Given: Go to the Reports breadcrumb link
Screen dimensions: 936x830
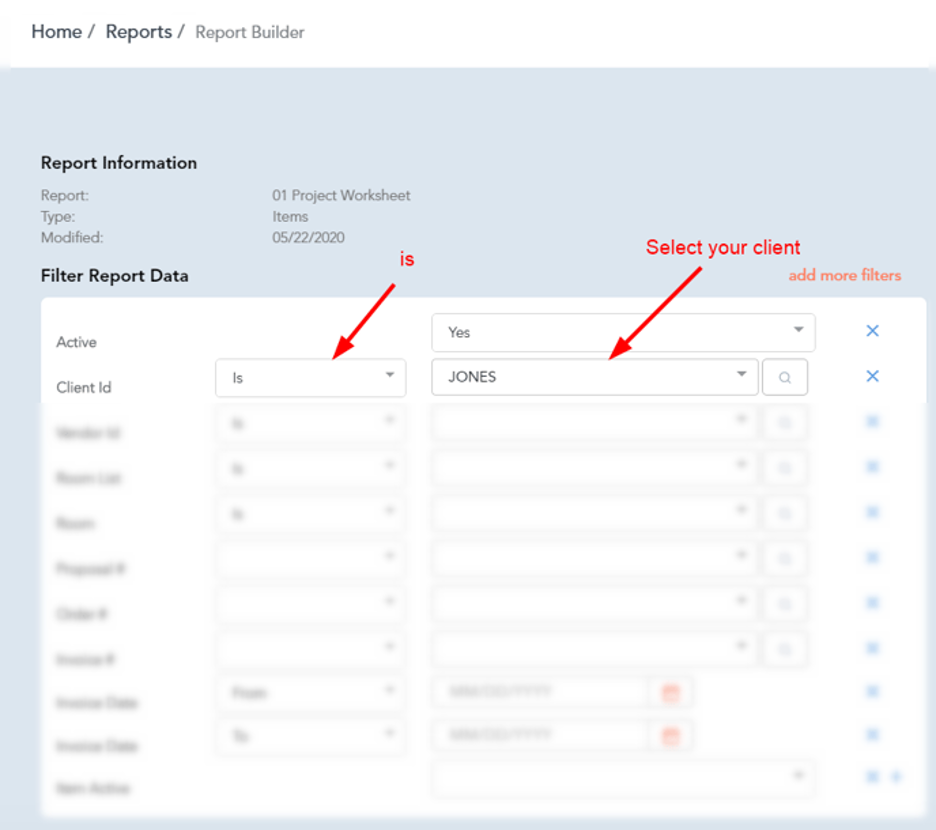Looking at the screenshot, I should 138,32.
